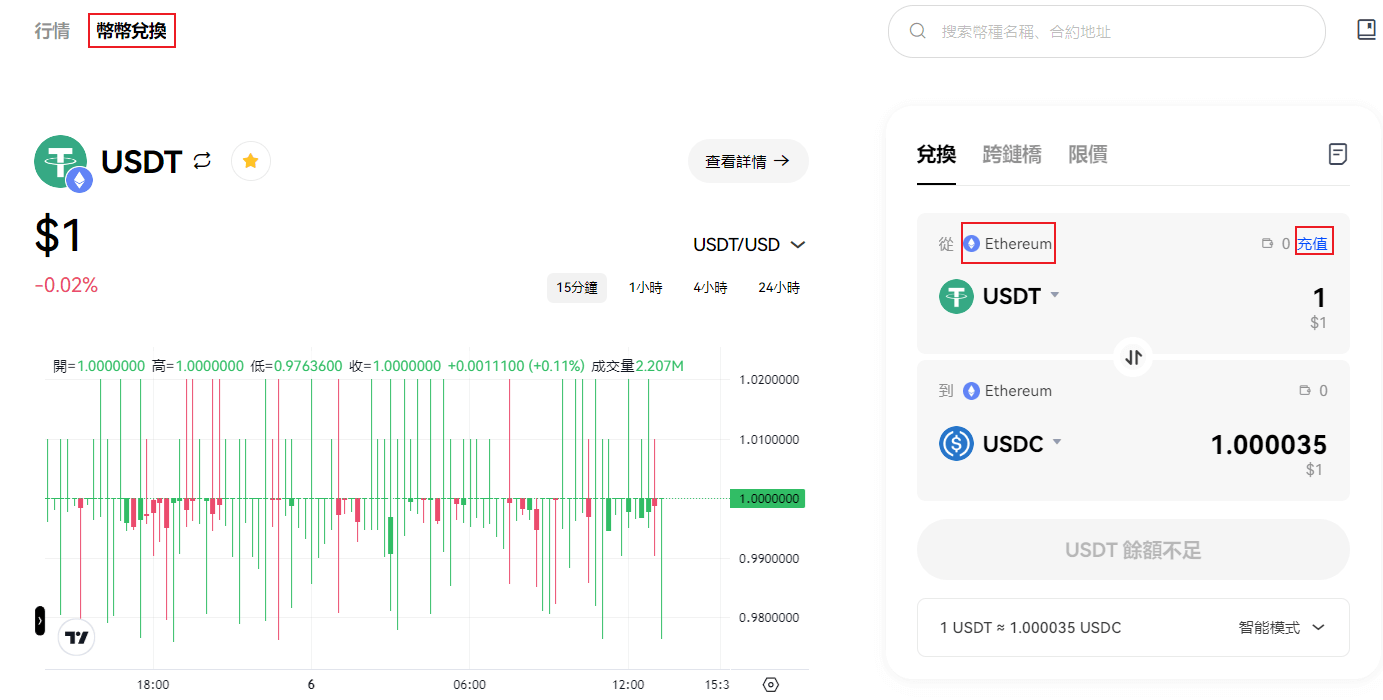1383x700 pixels.
Task: Open chart settings gear icon
Action: pyautogui.click(x=770, y=685)
